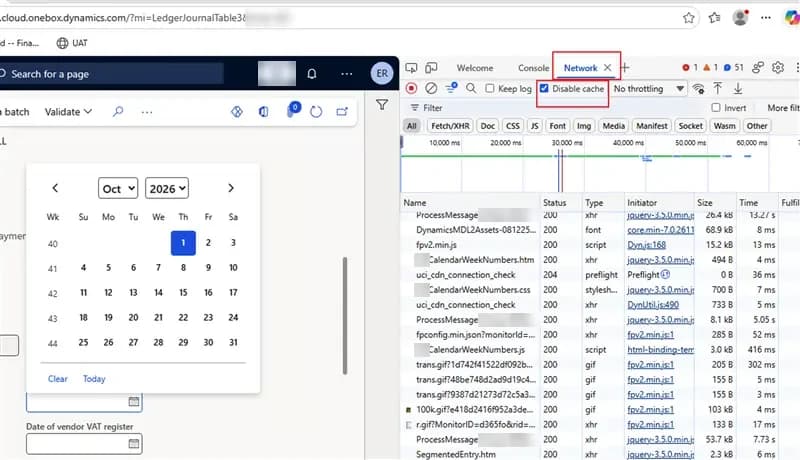Import HAR file upload arrow
Screen dimensions: 800x460
point(718,88)
